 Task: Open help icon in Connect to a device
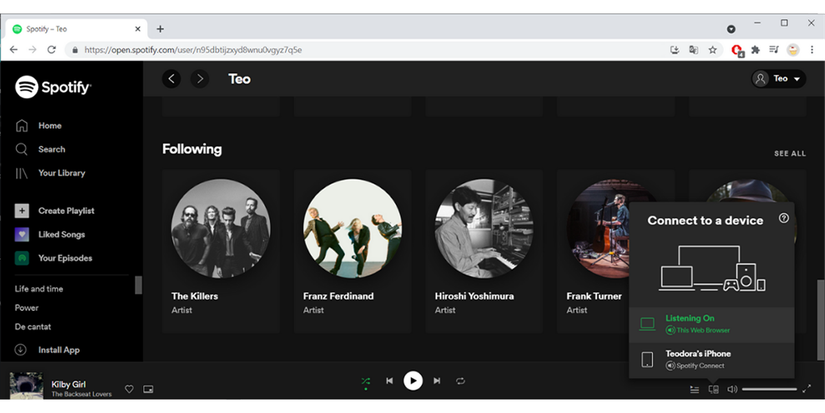pyautogui.click(x=784, y=218)
